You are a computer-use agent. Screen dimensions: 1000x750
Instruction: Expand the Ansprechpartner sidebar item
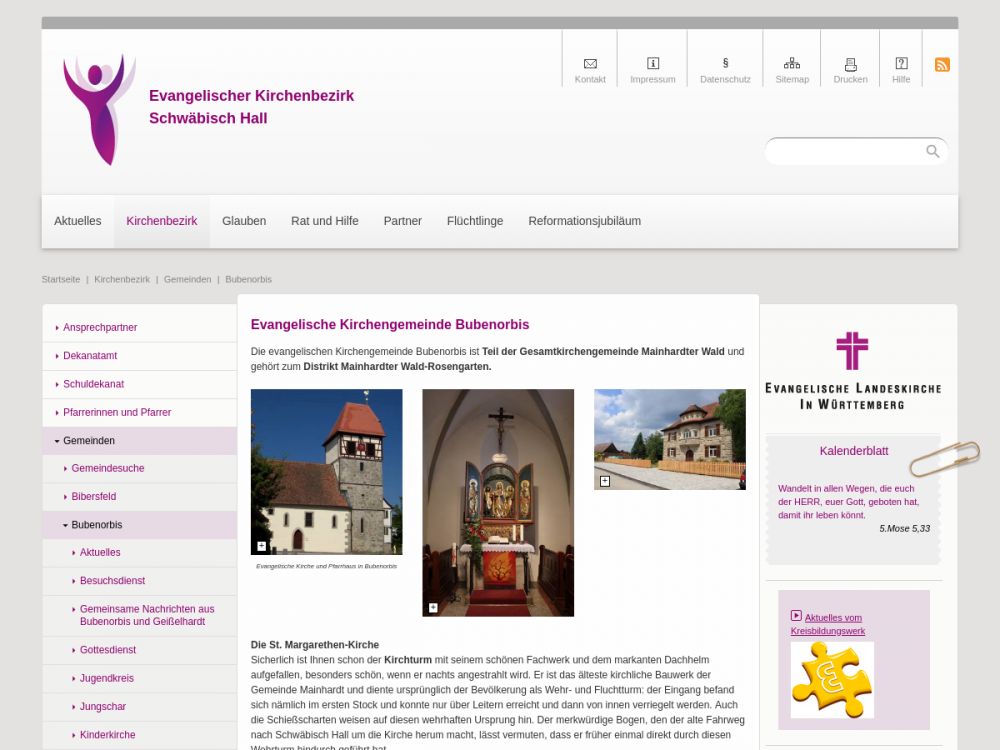58,328
